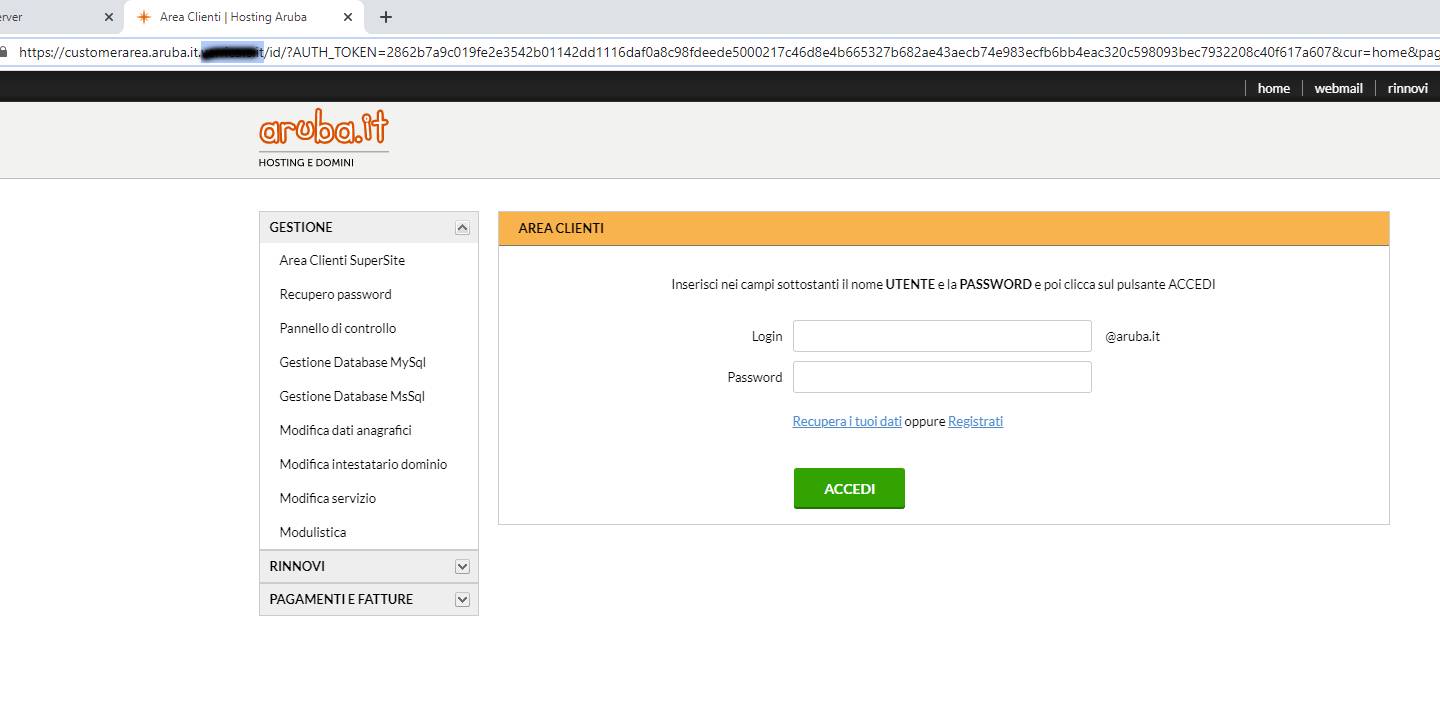
Task: Open Gestione Database MySql
Action: [x=353, y=363]
